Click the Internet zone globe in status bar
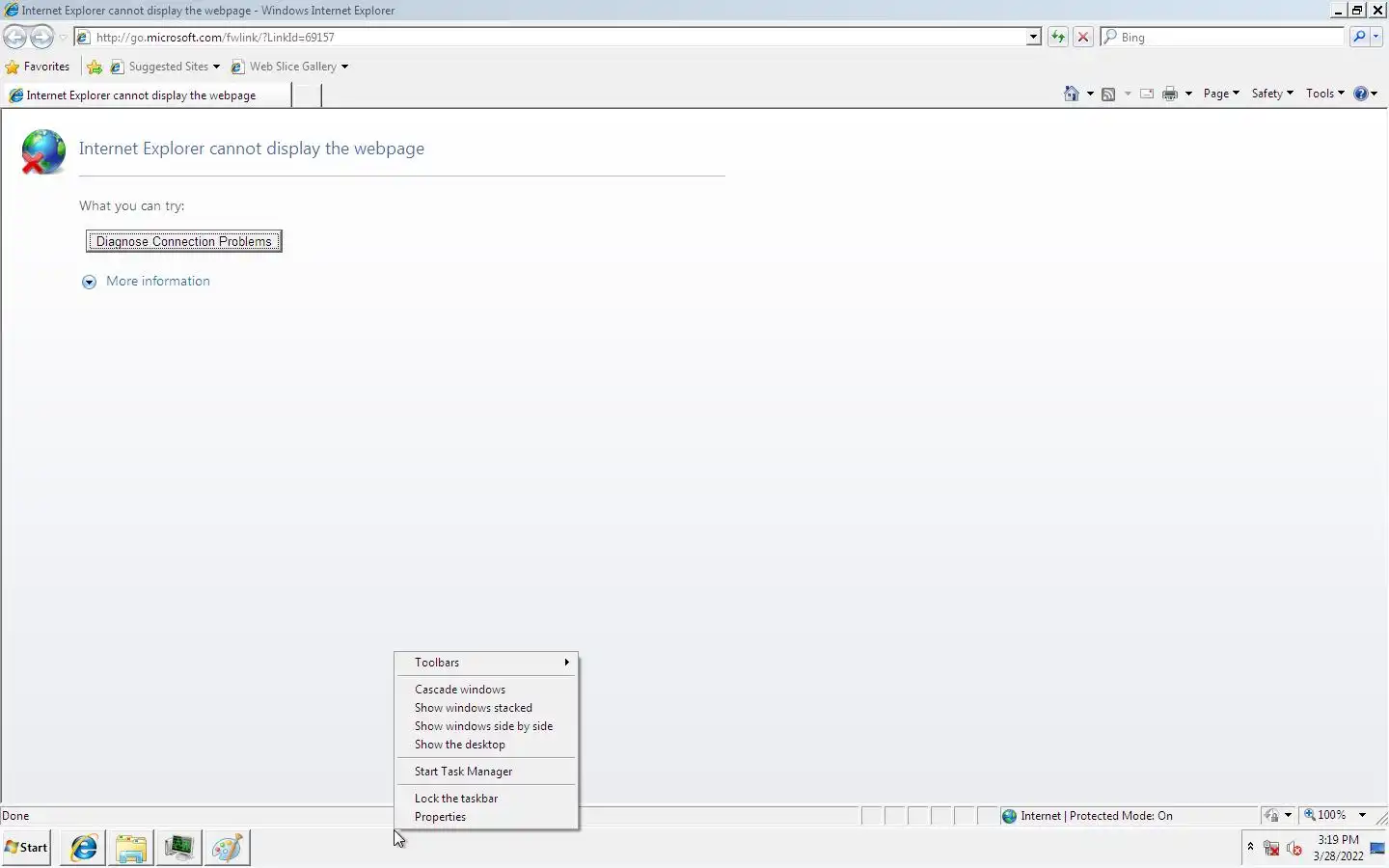The image size is (1389, 868). [1009, 816]
